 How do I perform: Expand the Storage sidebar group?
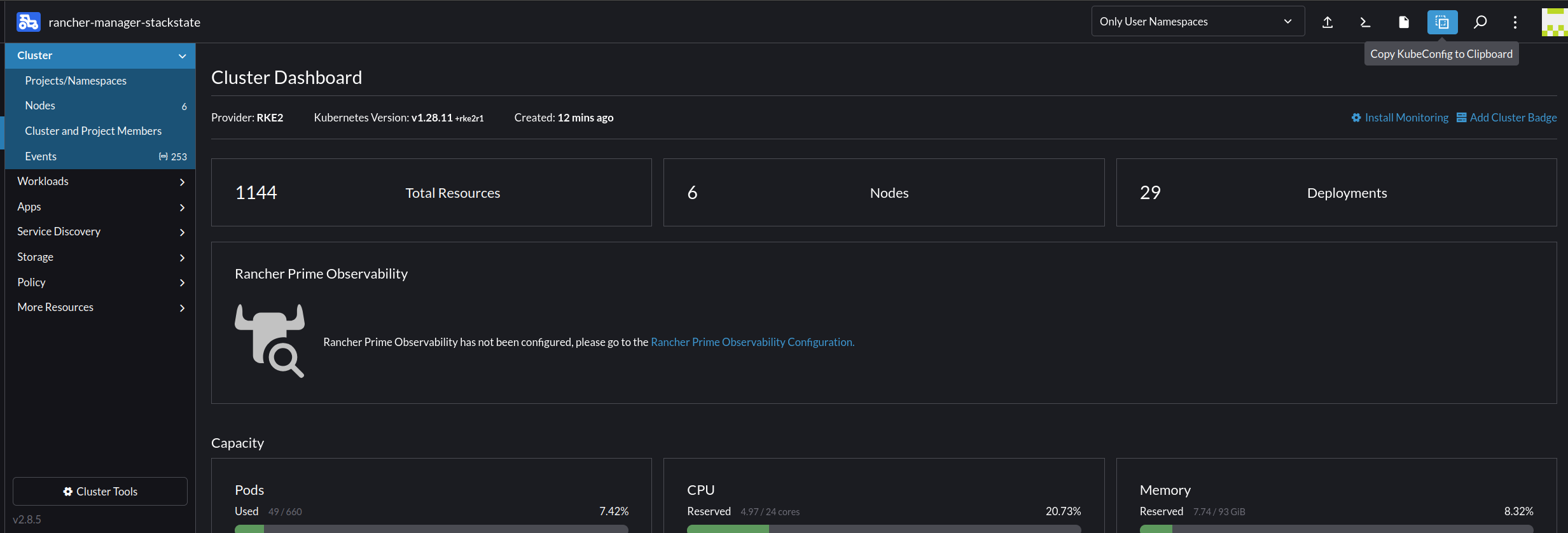coord(101,257)
